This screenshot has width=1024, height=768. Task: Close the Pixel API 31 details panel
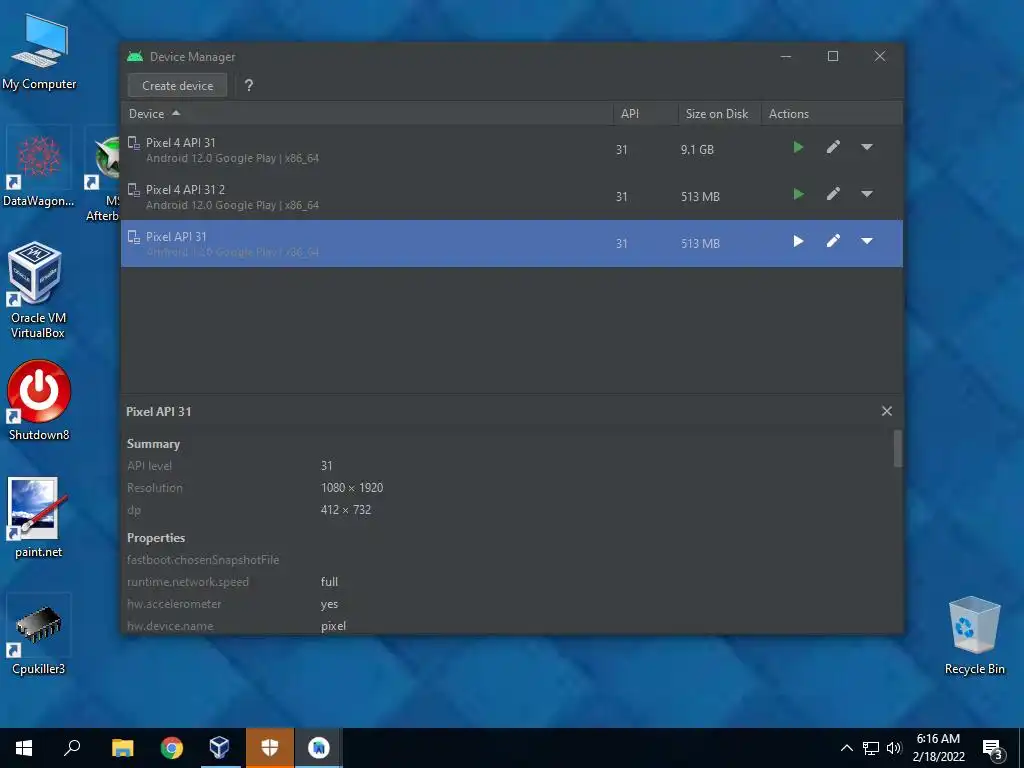(x=886, y=411)
